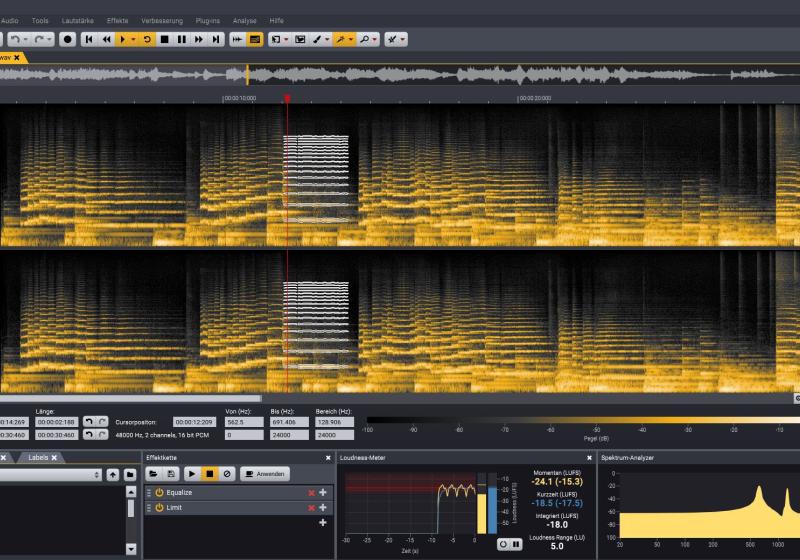The image size is (800, 560).
Task: Toggle loop playback icon
Action: 148,39
